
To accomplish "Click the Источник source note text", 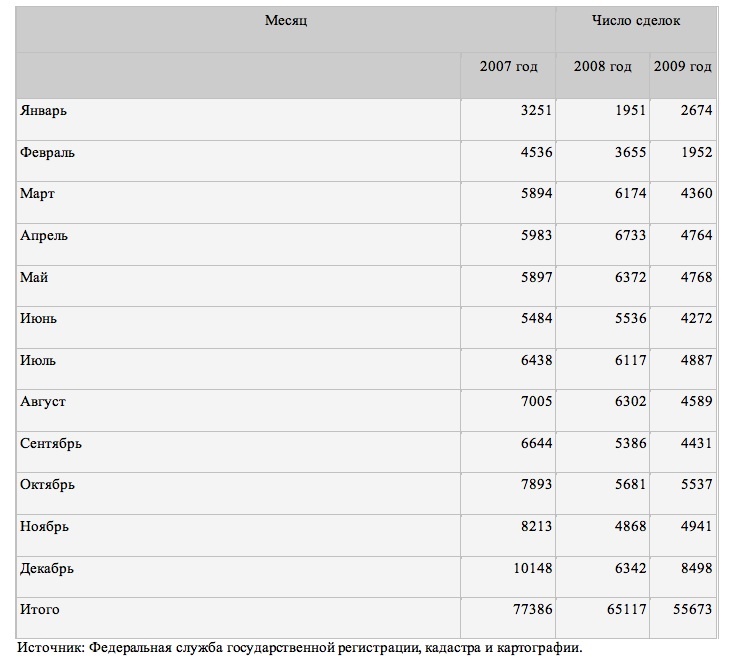I will point(299,647).
